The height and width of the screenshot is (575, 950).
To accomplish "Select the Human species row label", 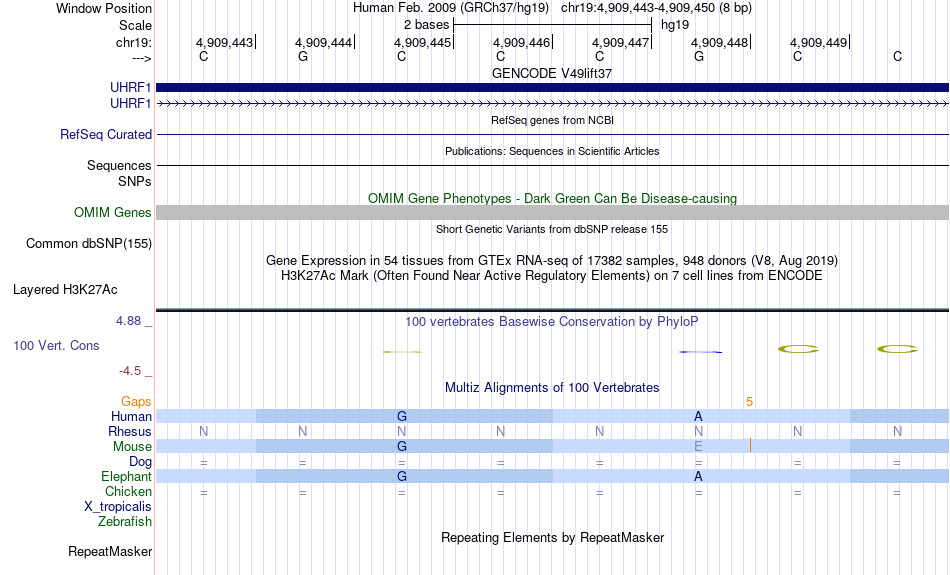I will point(131,416).
